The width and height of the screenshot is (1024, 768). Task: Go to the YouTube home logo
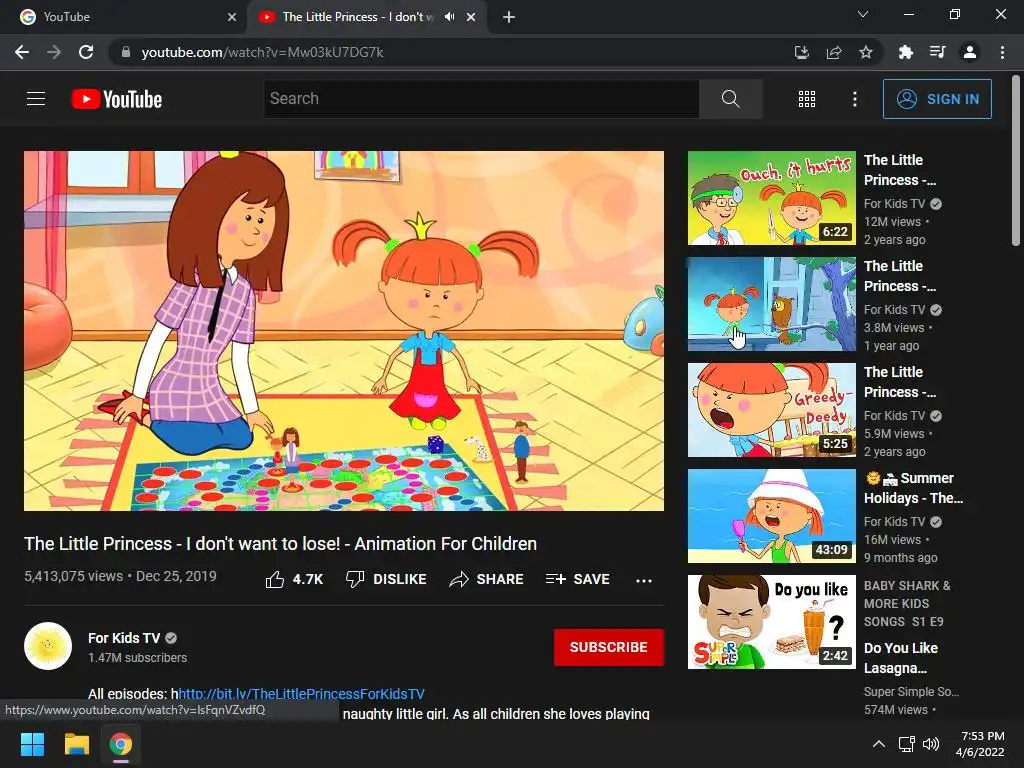(x=117, y=99)
